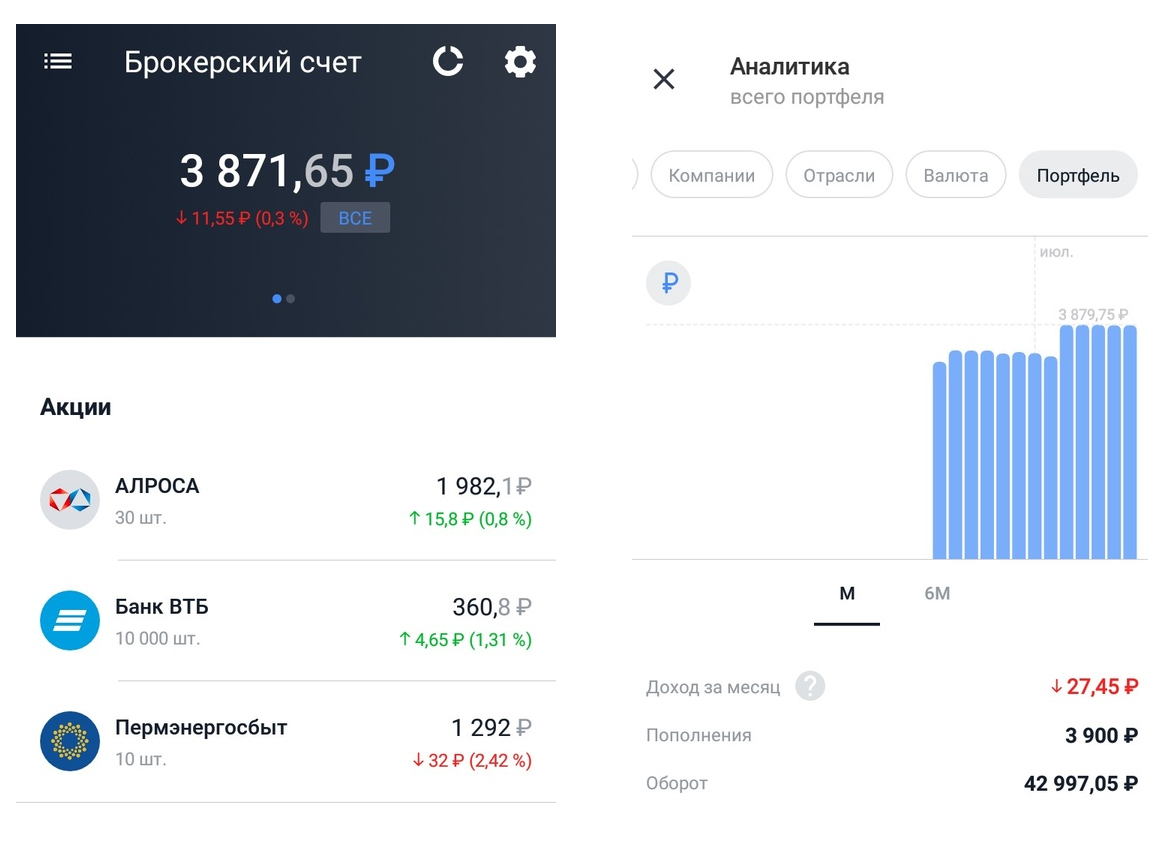The height and width of the screenshot is (860, 1172).
Task: Tap the Доход за месяц label
Action: [713, 687]
